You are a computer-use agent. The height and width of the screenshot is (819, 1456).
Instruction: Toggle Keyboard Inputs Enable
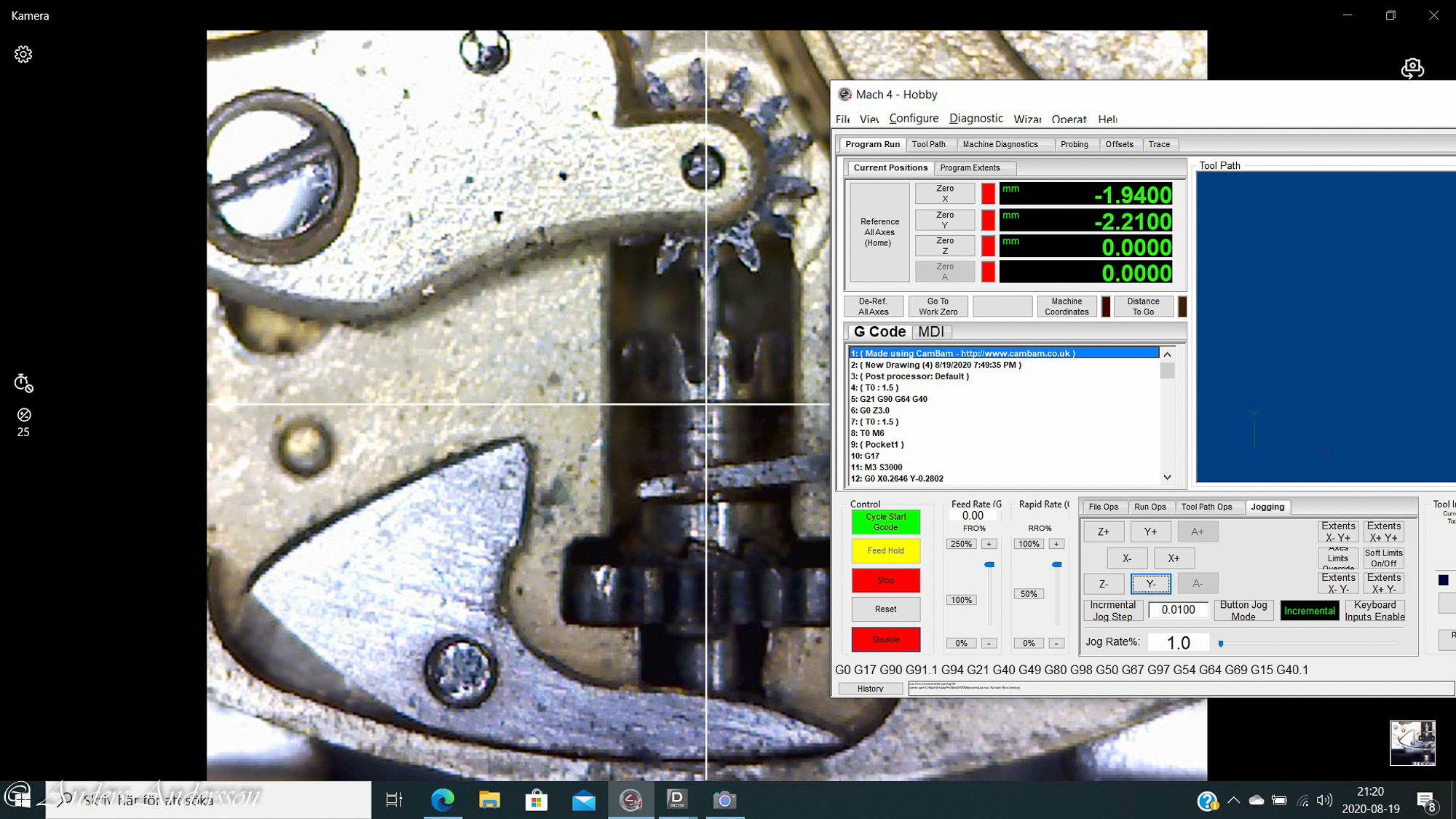click(1374, 611)
